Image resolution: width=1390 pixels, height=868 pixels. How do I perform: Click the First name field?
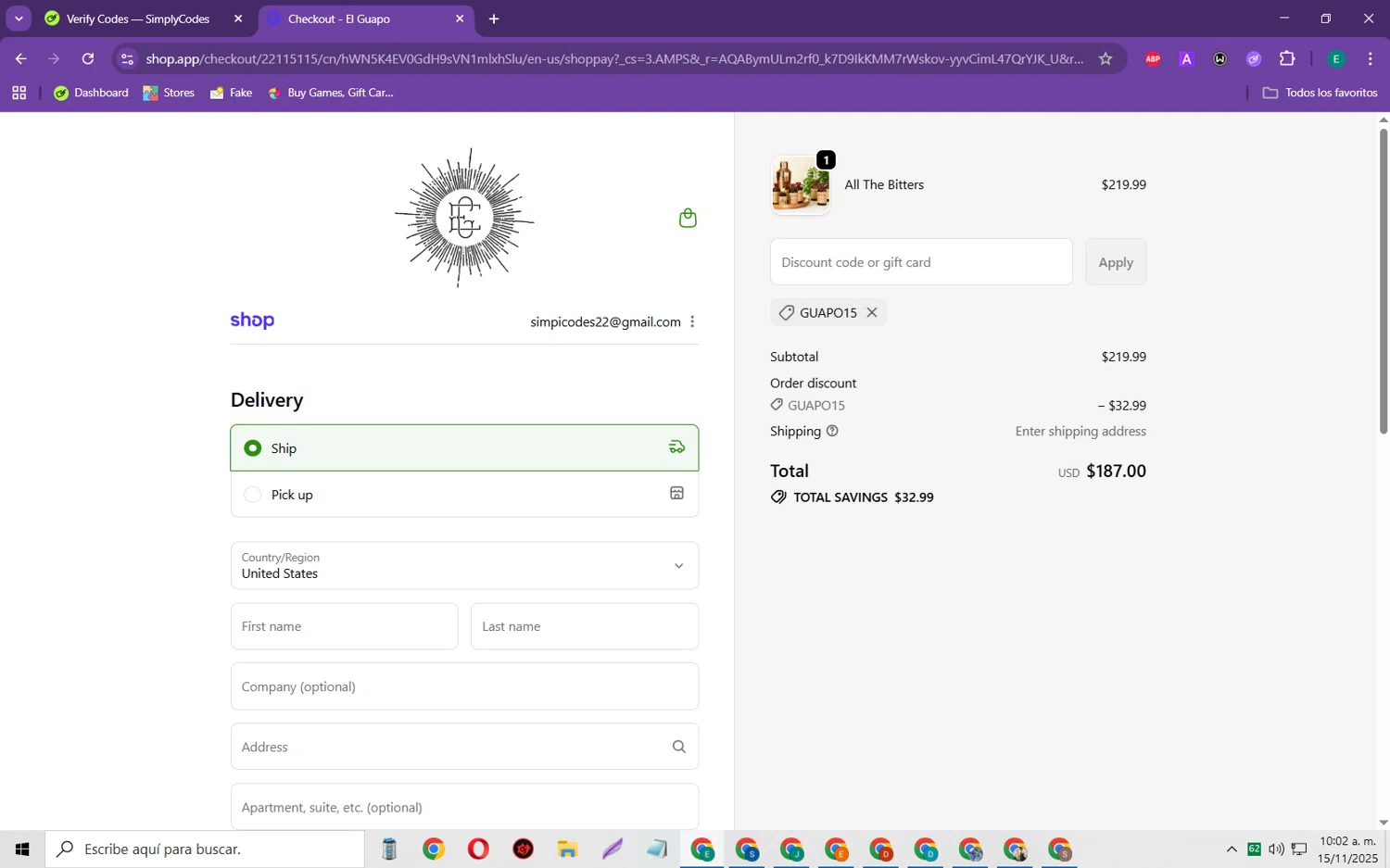344,626
